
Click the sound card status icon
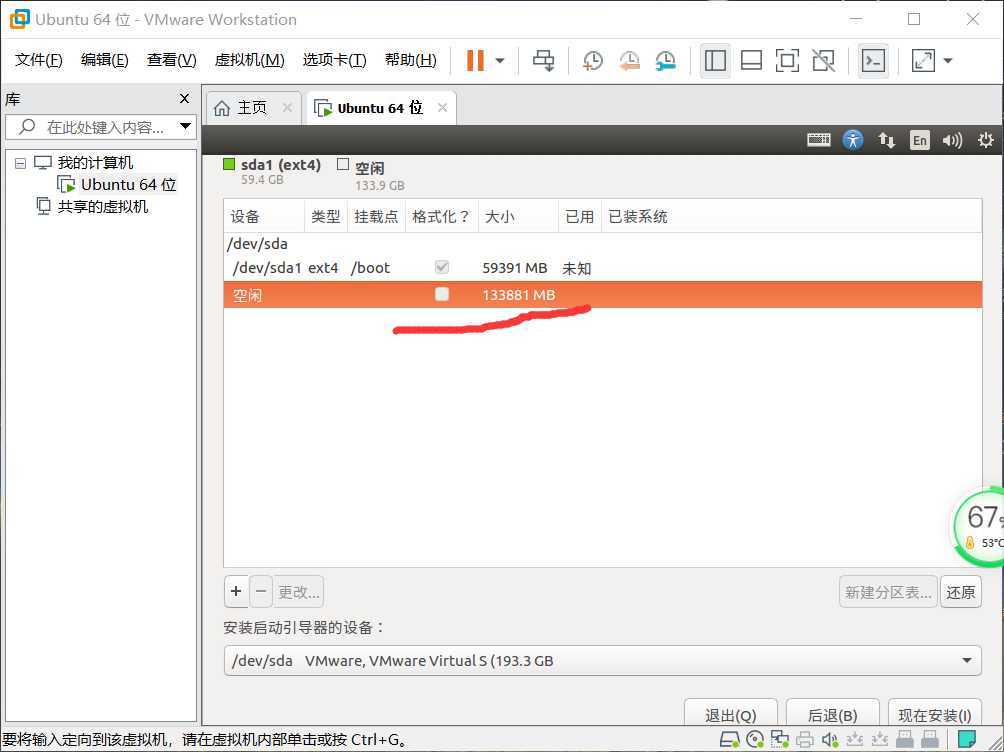(830, 740)
